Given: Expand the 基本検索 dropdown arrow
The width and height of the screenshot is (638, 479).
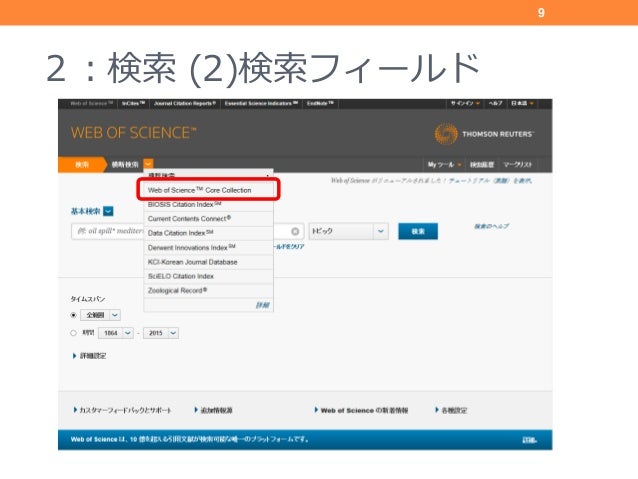Looking at the screenshot, I should click(108, 211).
